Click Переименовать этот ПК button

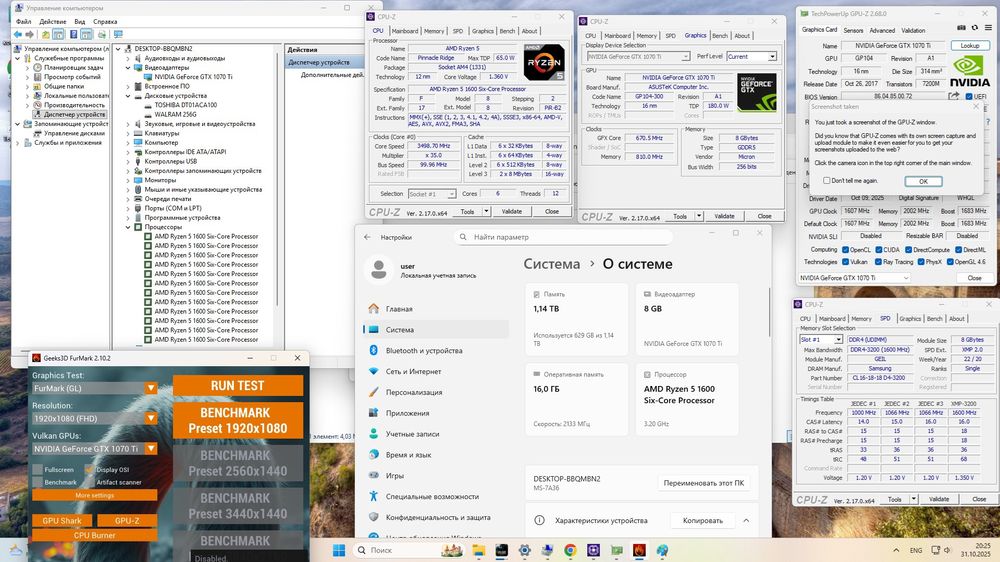coord(703,483)
